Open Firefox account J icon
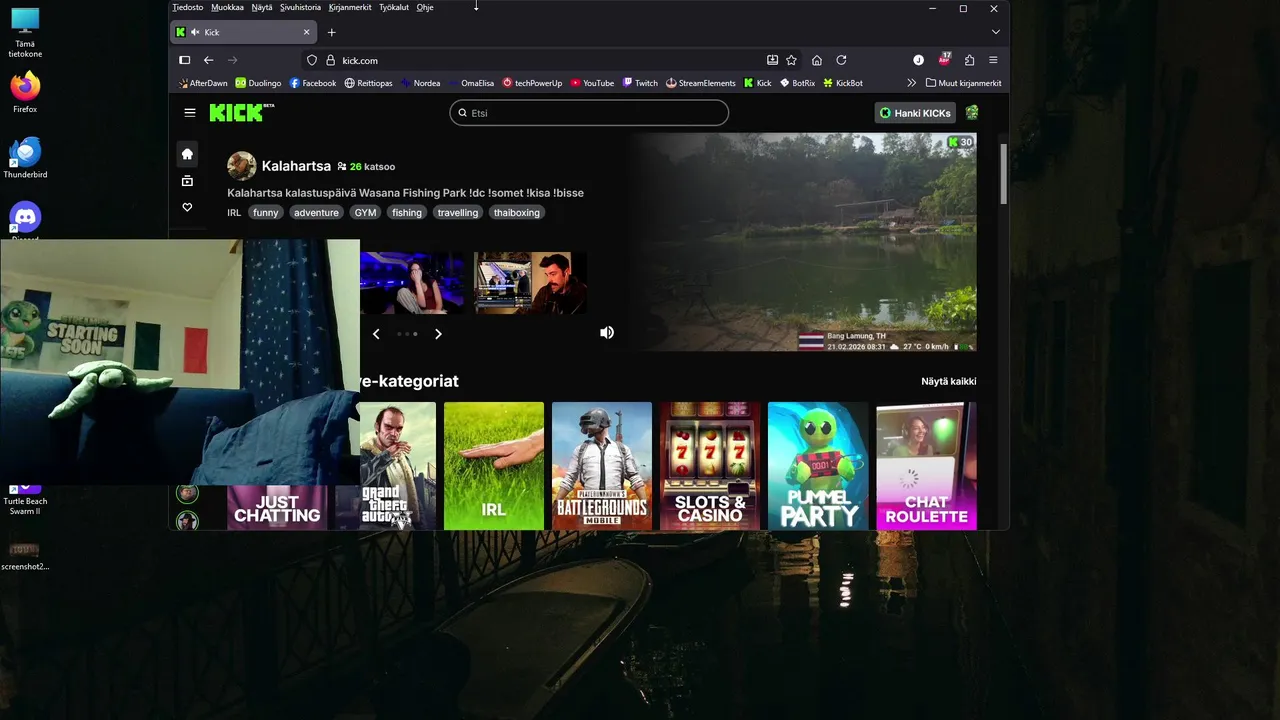This screenshot has width=1280, height=720. click(x=918, y=60)
